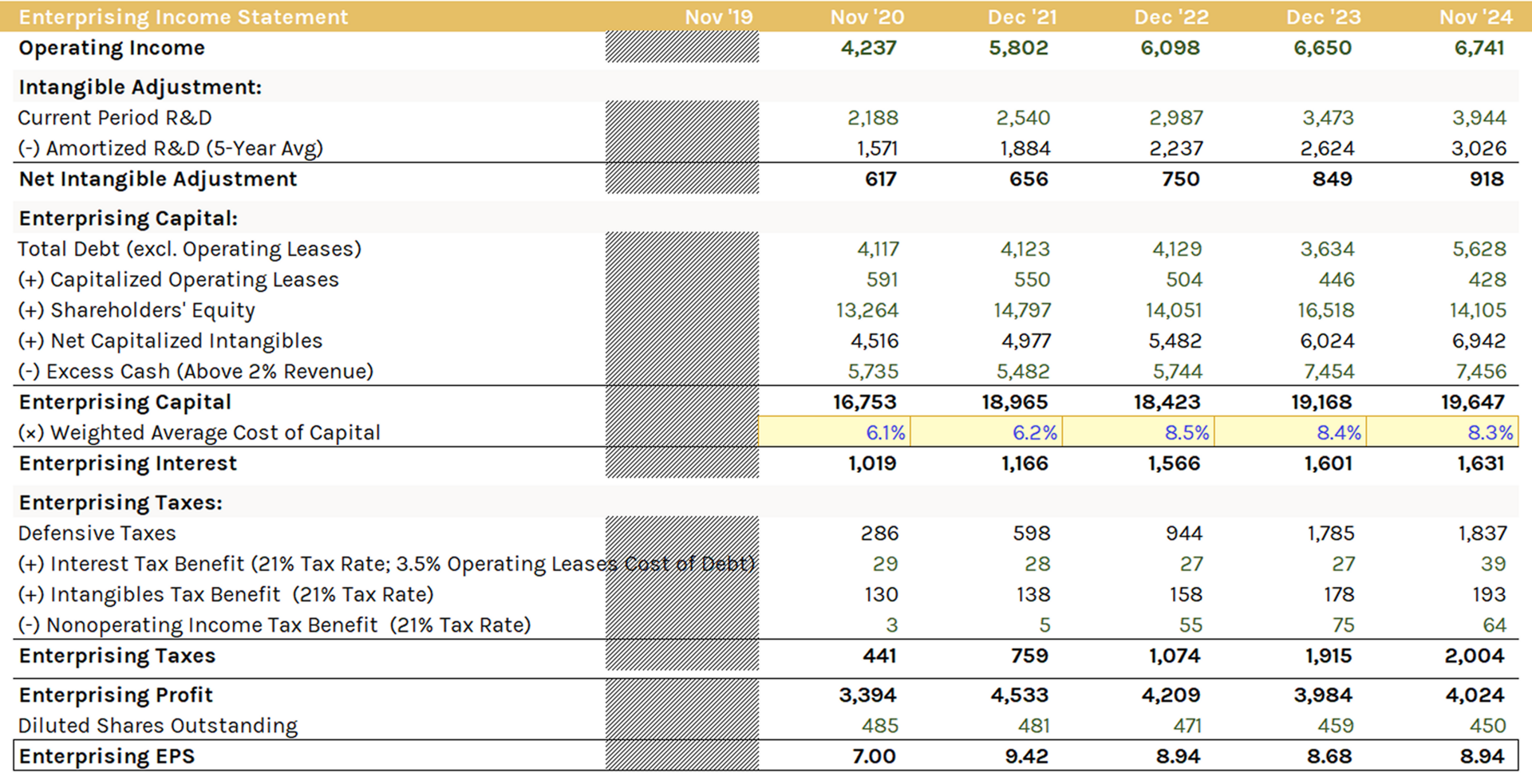This screenshot has width=1532, height=784.
Task: Click the Enterprising EPS value 9.42
Action: tap(1026, 756)
